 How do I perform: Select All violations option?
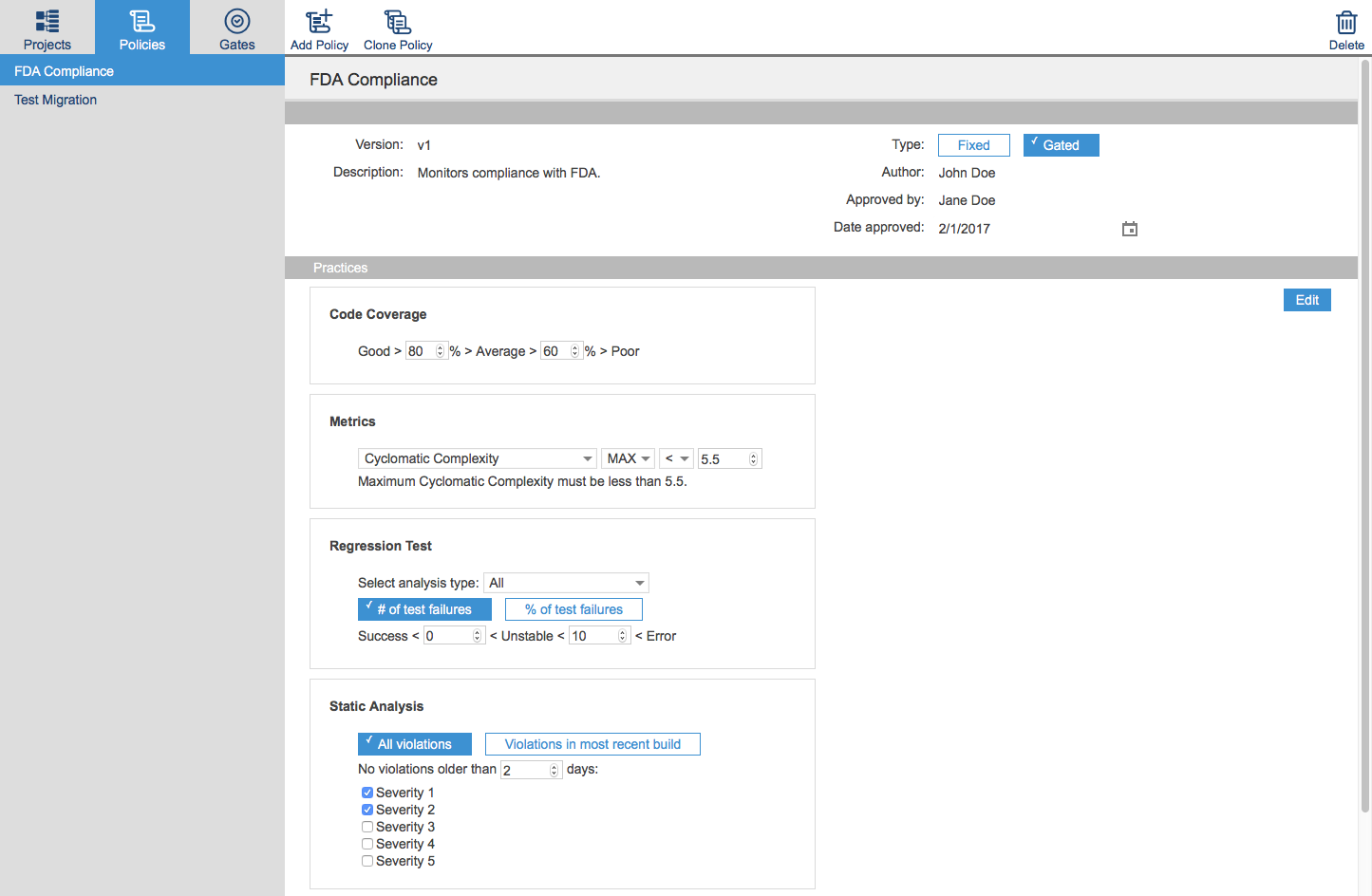(x=415, y=744)
